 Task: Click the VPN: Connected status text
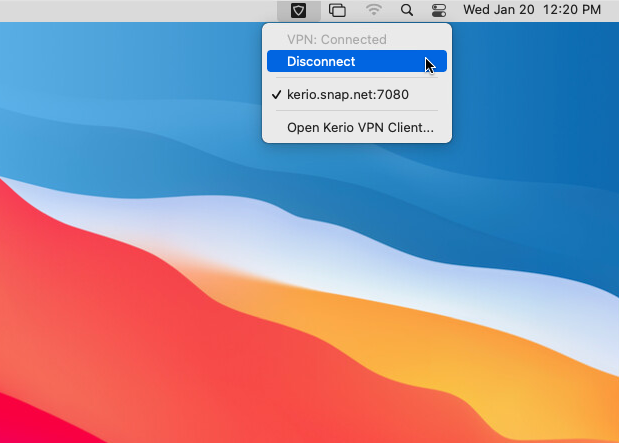[x=337, y=39]
